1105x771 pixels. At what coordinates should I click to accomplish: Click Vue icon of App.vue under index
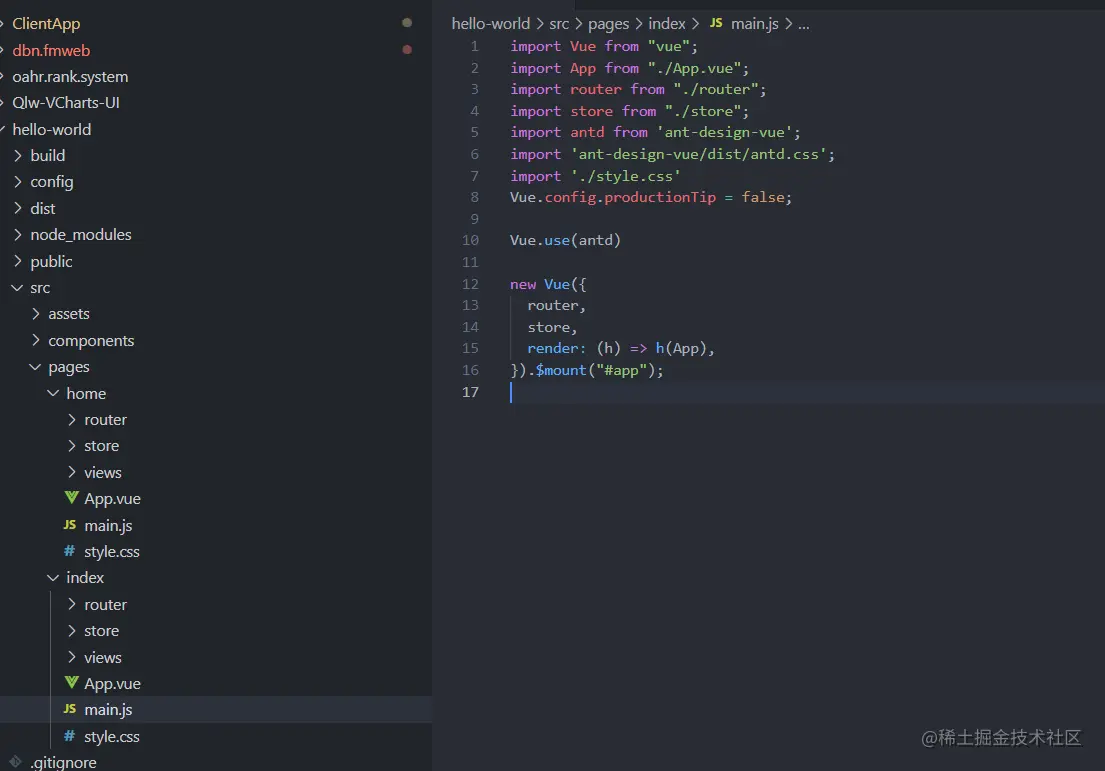[71, 682]
